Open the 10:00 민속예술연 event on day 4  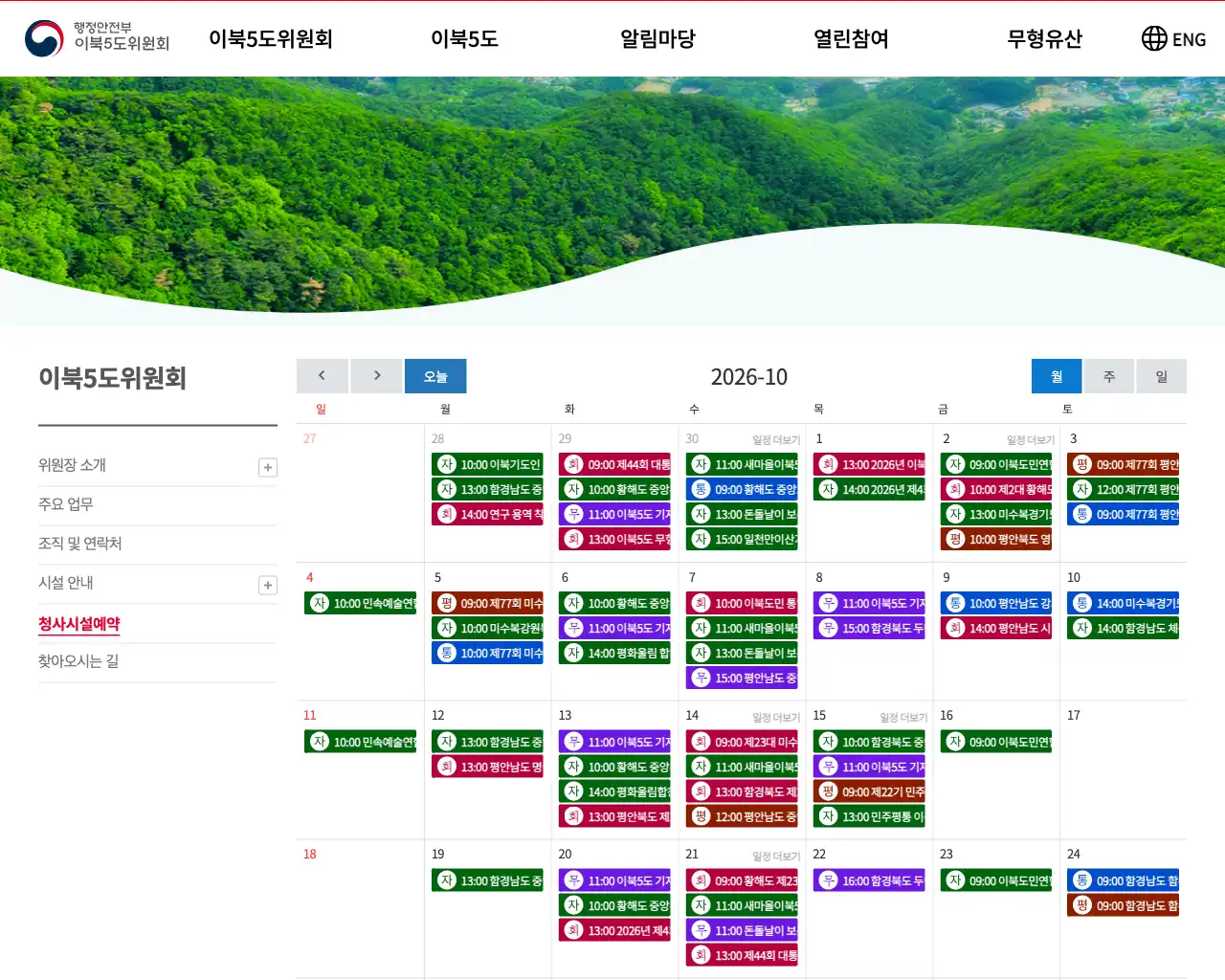(360, 603)
